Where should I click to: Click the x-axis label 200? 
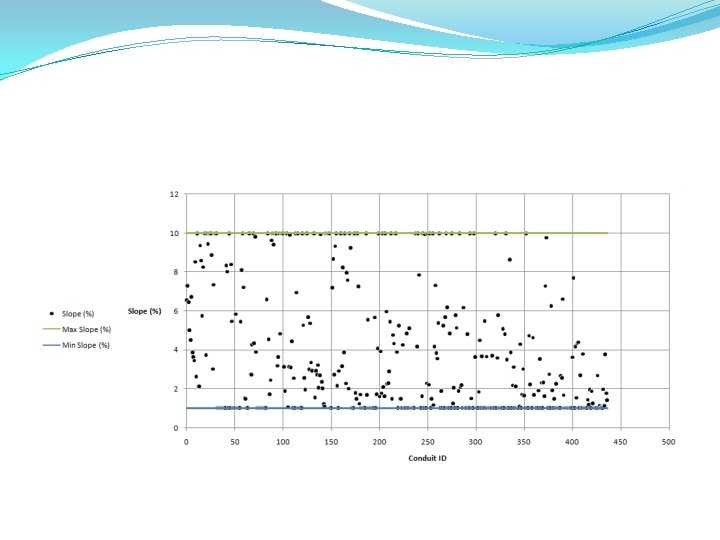[379, 442]
